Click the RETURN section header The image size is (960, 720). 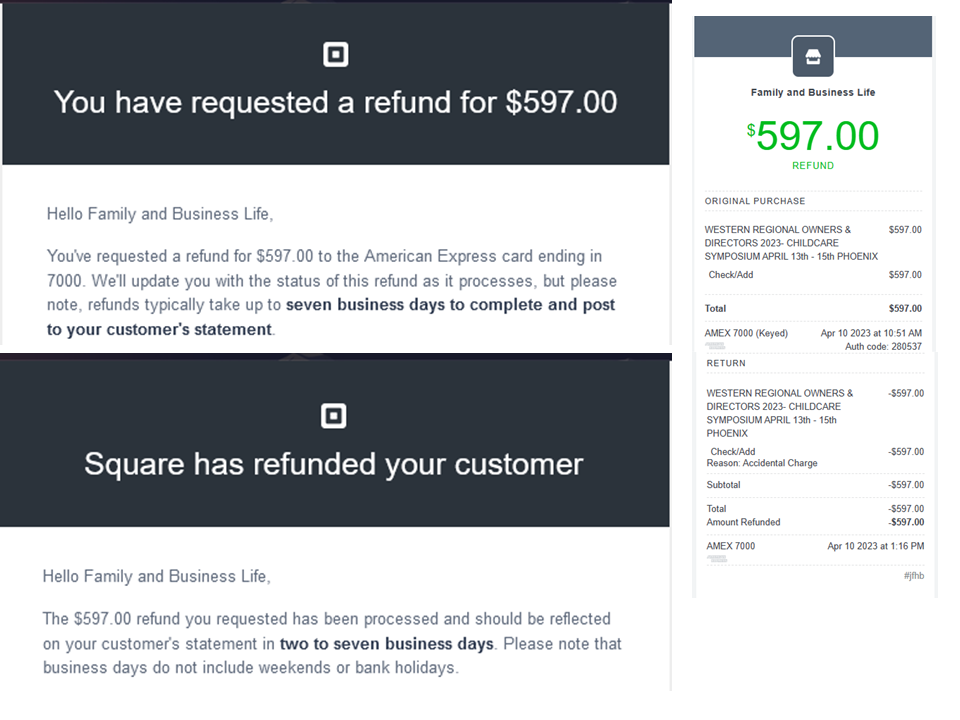click(726, 363)
